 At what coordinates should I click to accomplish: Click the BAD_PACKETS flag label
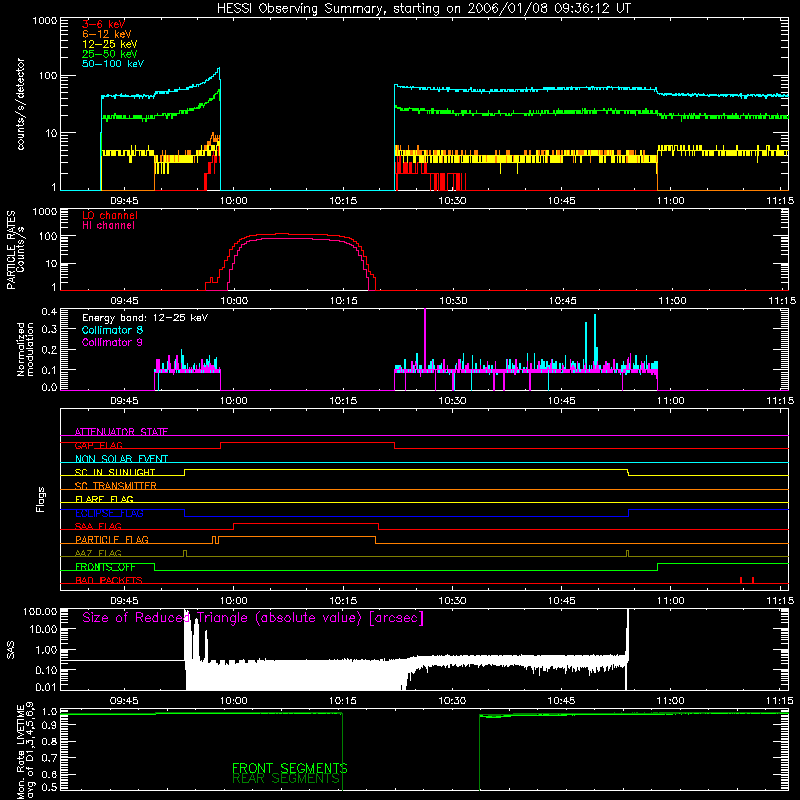(x=109, y=580)
